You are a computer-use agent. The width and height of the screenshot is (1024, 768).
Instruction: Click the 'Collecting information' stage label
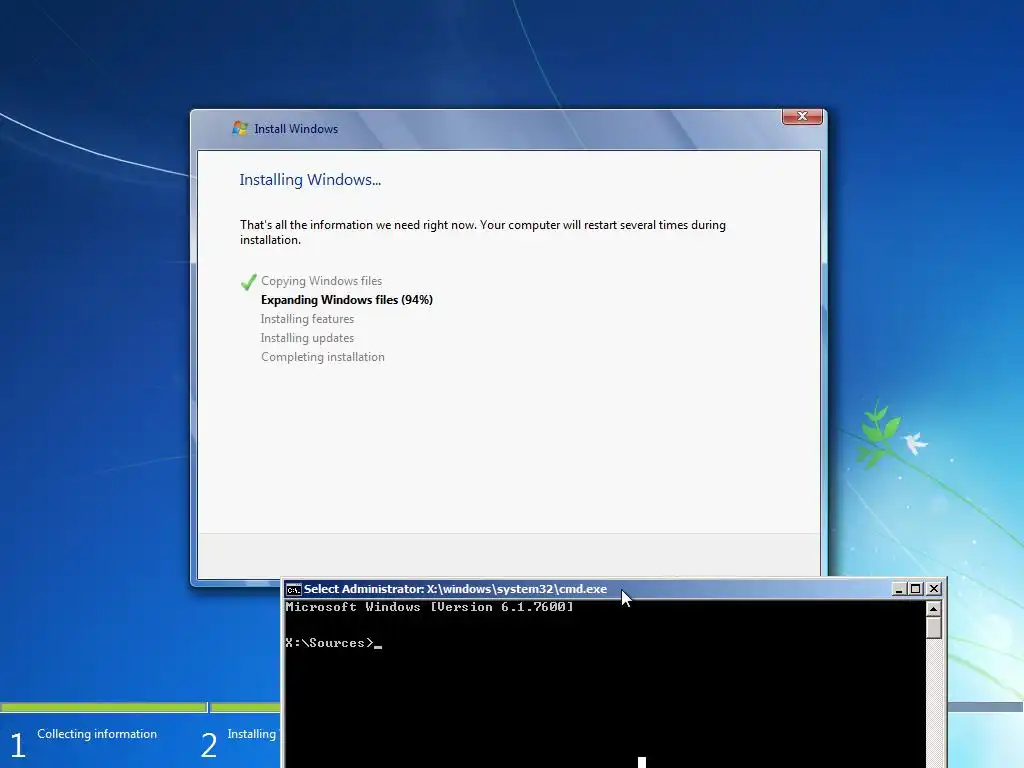[x=97, y=734]
